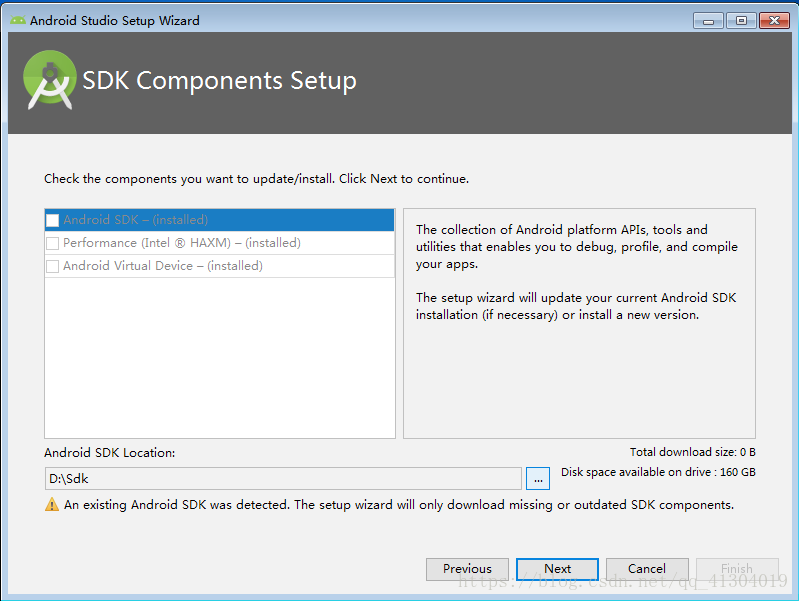Click the existing Android SDK detected warning text
This screenshot has height=601, width=799.
click(x=399, y=505)
